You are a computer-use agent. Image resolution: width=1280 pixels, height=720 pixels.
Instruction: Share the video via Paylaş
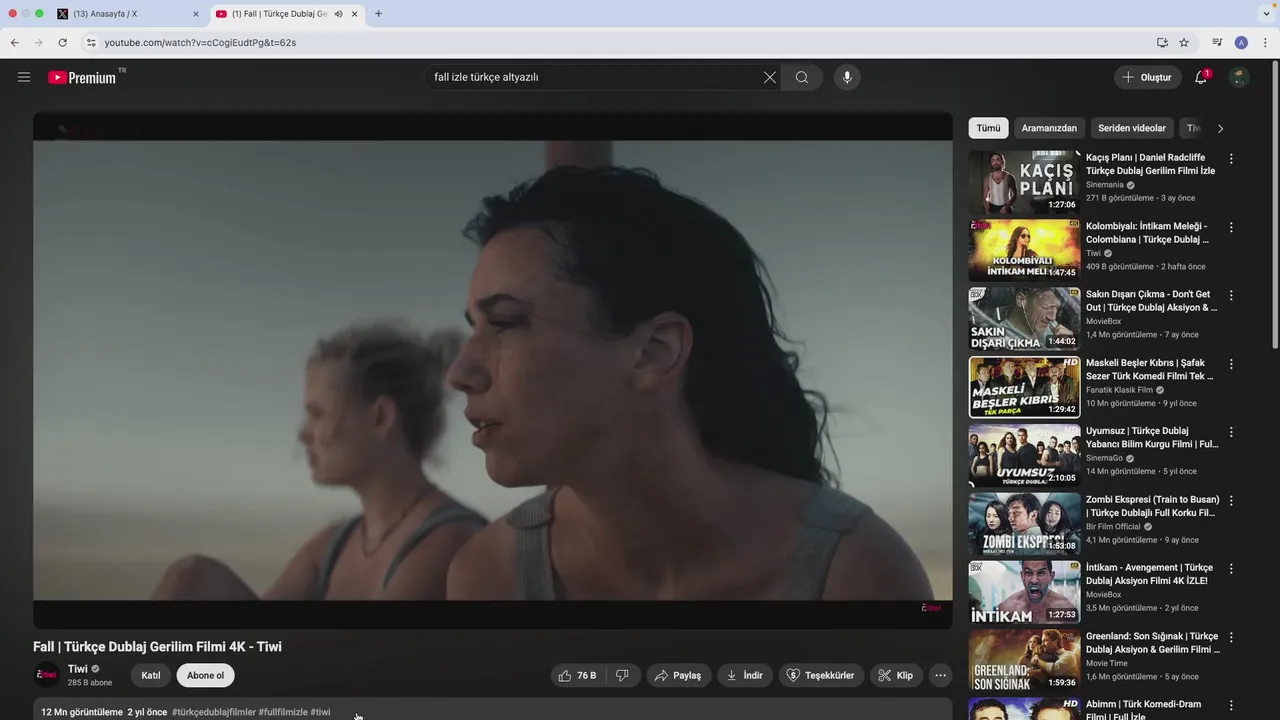click(x=679, y=675)
